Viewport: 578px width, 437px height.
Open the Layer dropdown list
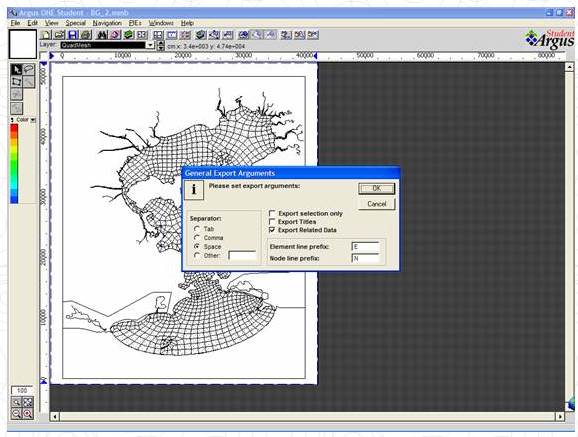click(150, 45)
